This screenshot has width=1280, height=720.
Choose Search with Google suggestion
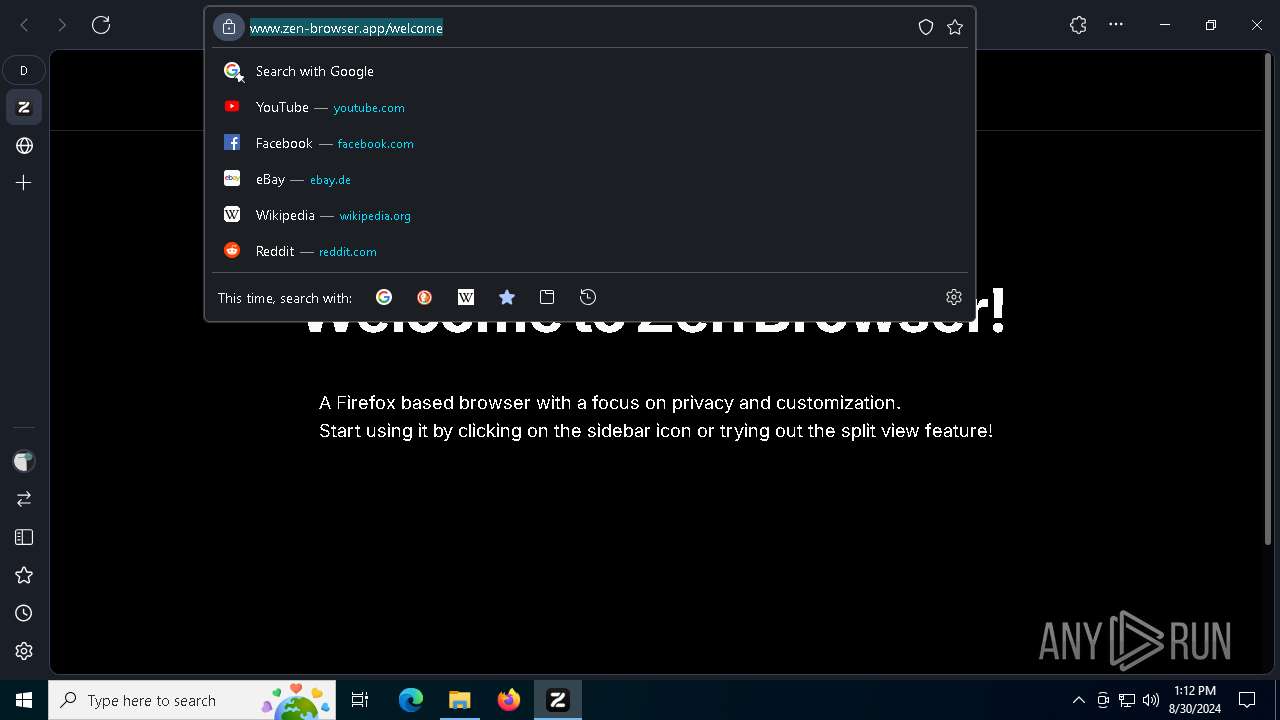coord(590,71)
